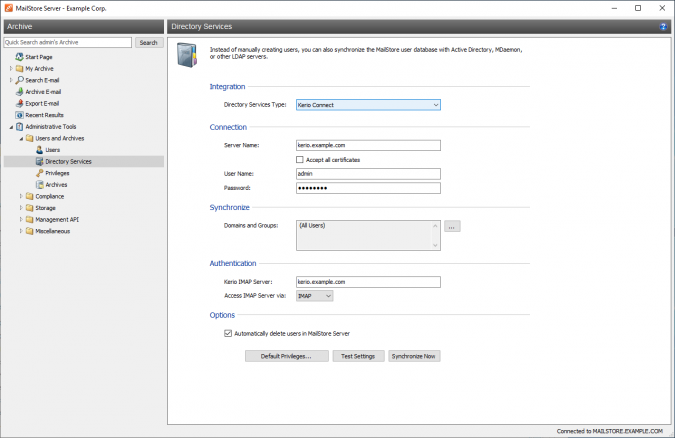Click scroll down arrow in Domains and Groups list
Viewport: 675px width, 438px height.
pyautogui.click(x=435, y=245)
